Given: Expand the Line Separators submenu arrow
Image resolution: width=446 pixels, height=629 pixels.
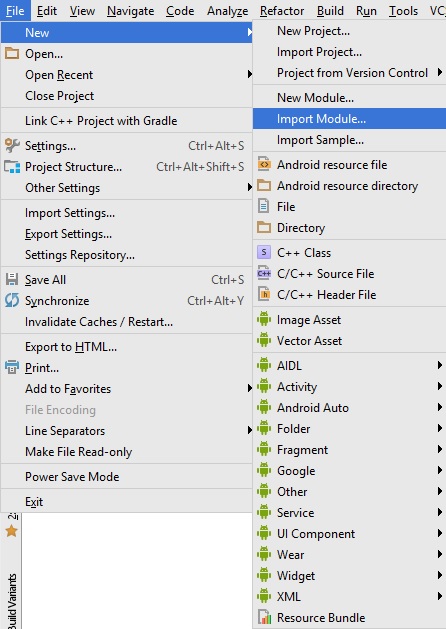Looking at the screenshot, I should pos(249,430).
